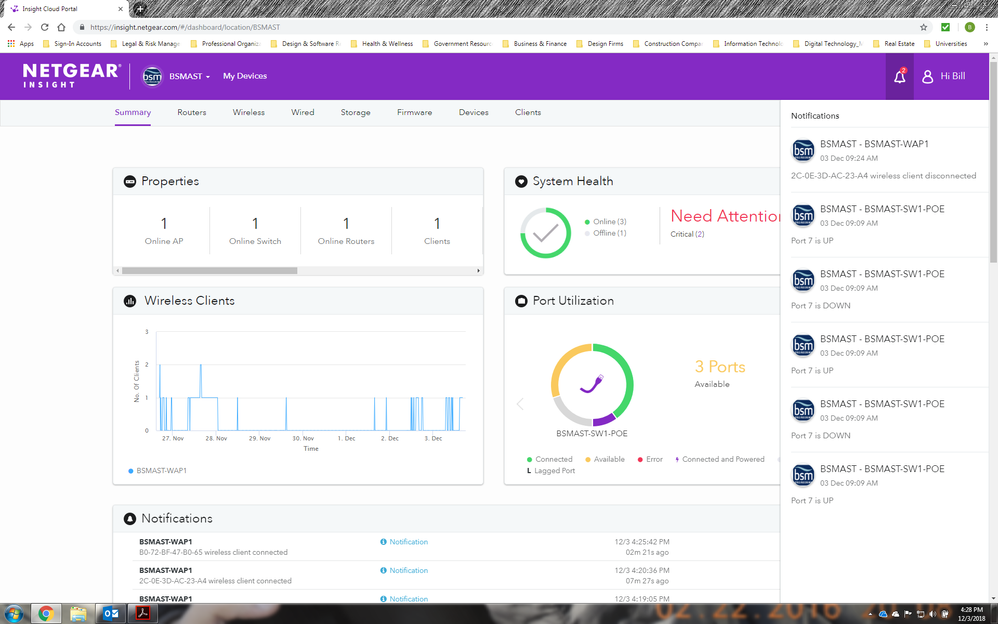998x624 pixels.
Task: Open the Summary tab
Action: point(132,113)
